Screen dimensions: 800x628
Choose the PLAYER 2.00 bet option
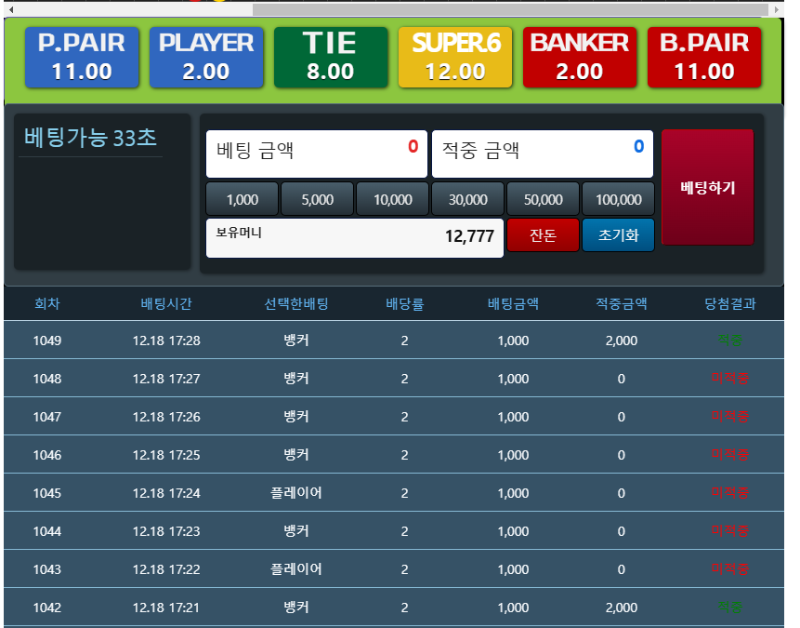click(x=206, y=58)
